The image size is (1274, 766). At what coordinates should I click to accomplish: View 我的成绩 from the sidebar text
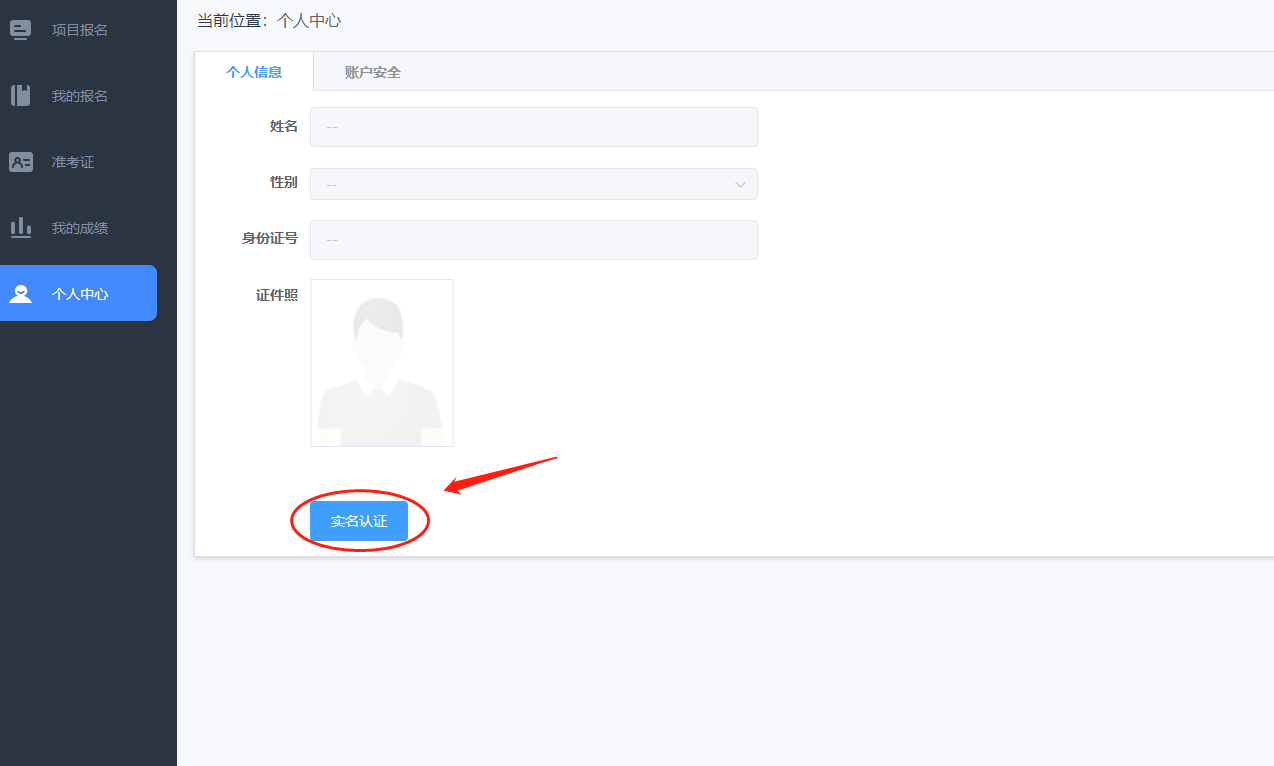[80, 228]
